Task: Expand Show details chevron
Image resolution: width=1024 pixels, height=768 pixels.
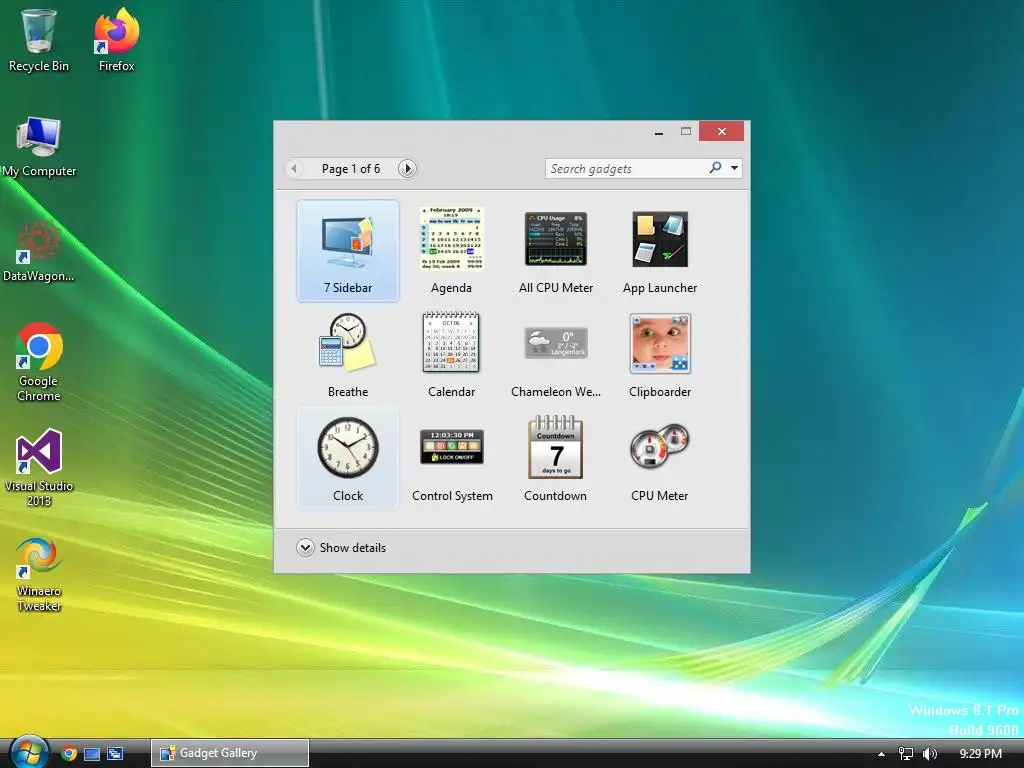Action: coord(305,547)
